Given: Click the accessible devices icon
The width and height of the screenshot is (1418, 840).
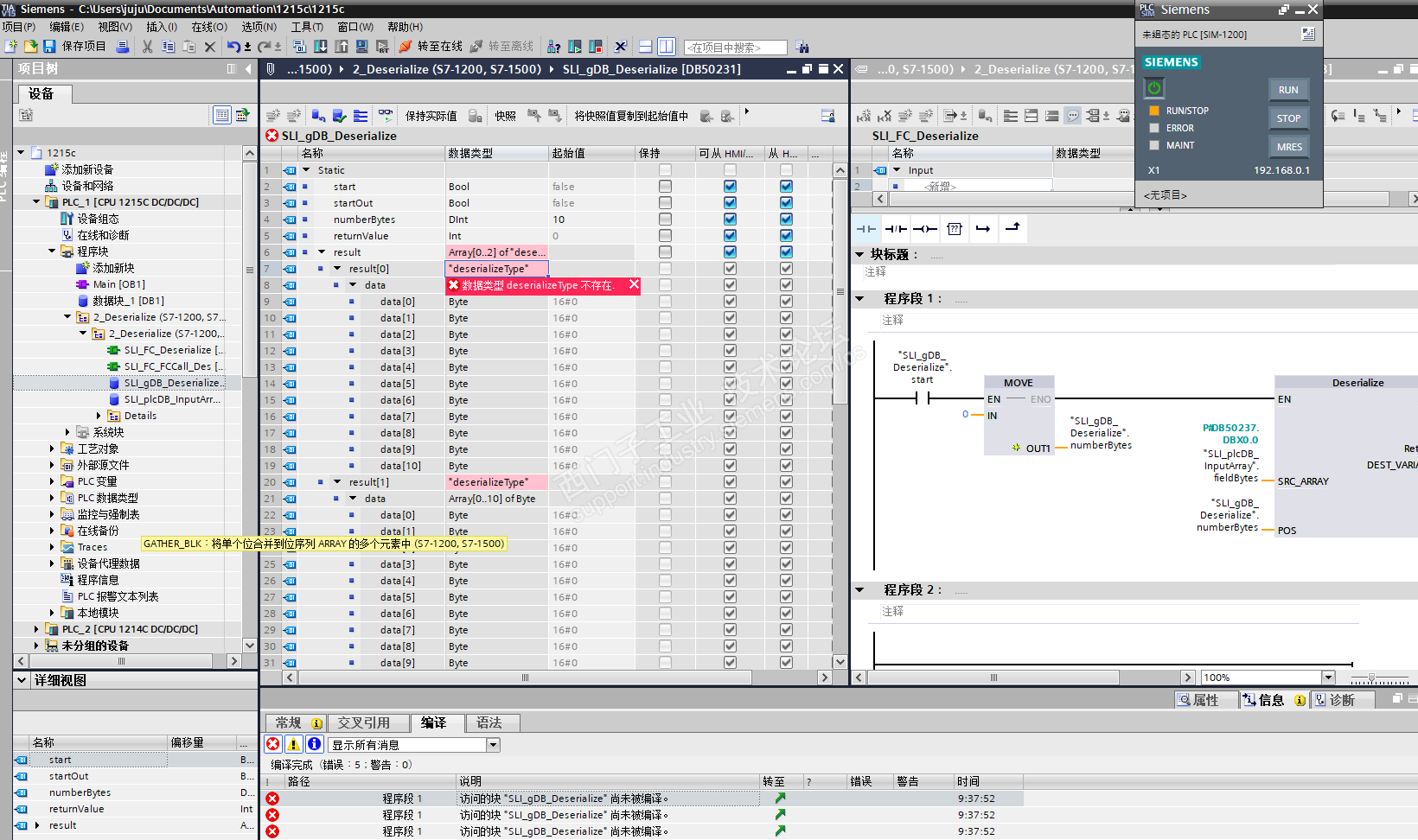Looking at the screenshot, I should (x=554, y=46).
